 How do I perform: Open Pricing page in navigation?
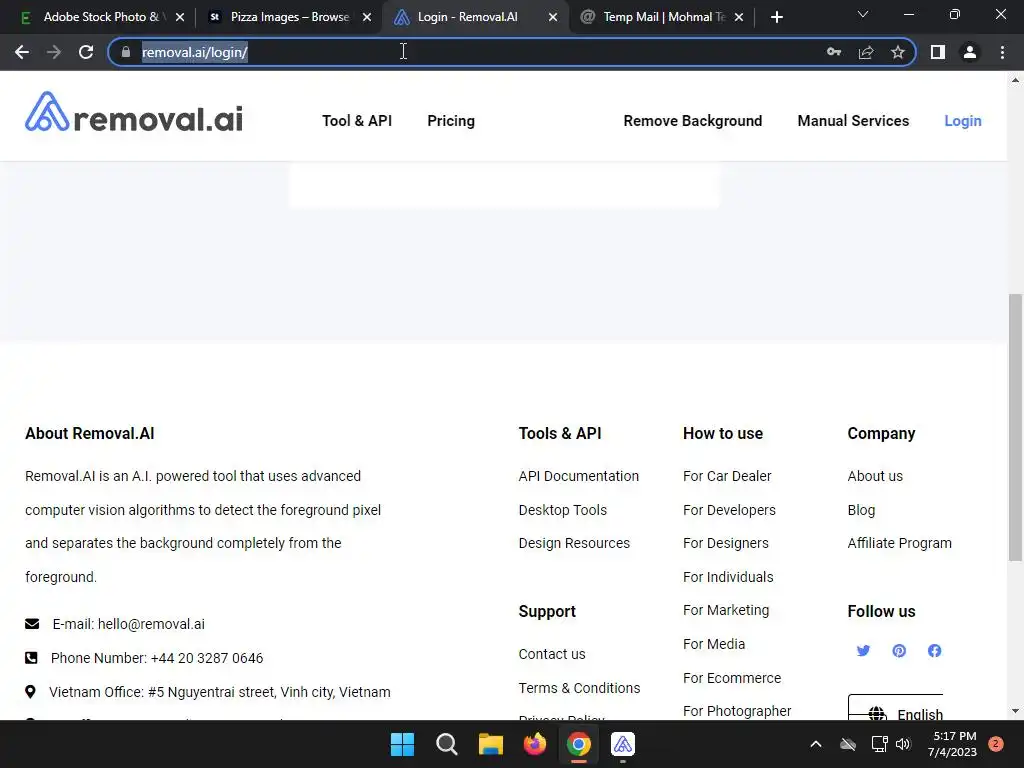click(451, 121)
